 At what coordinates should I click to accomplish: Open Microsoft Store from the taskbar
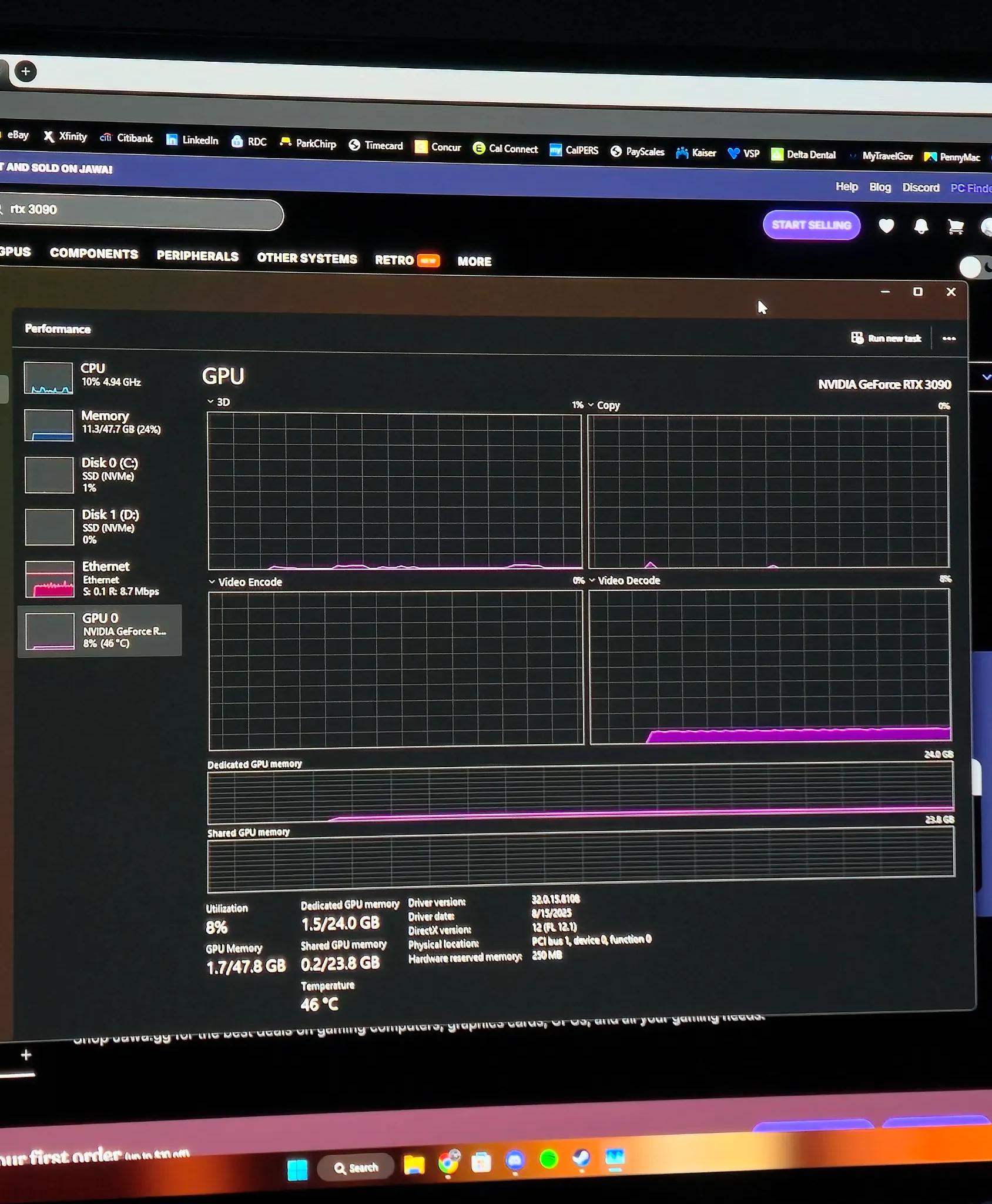[481, 1162]
